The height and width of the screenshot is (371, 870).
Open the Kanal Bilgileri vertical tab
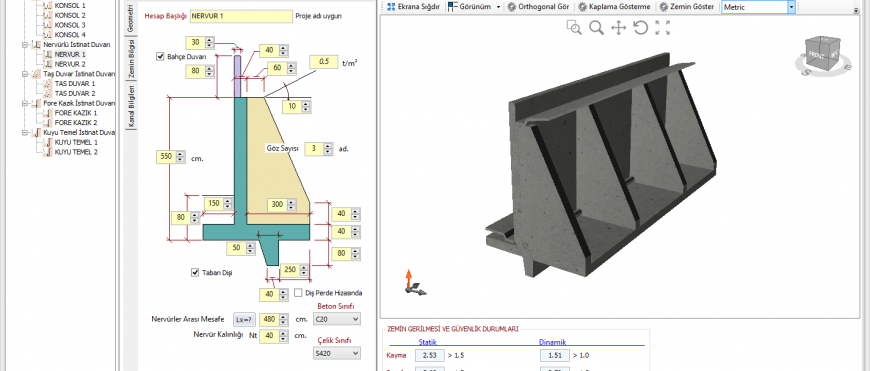coord(131,107)
